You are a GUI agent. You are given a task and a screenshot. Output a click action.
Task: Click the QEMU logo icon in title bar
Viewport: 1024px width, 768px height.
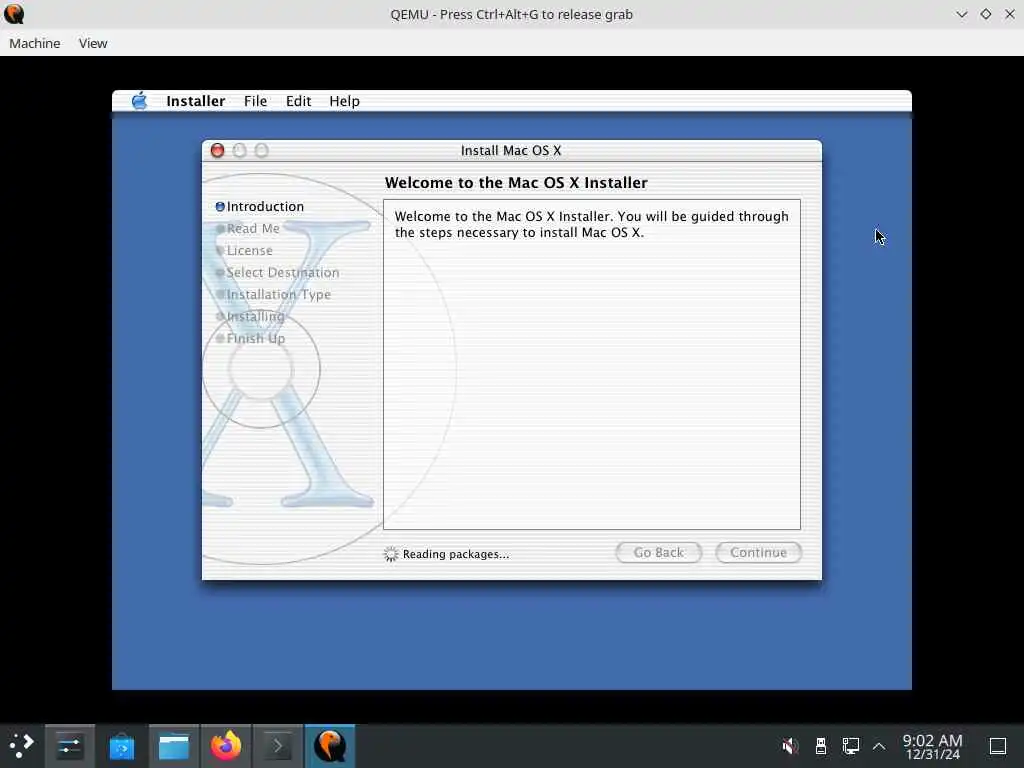point(14,14)
